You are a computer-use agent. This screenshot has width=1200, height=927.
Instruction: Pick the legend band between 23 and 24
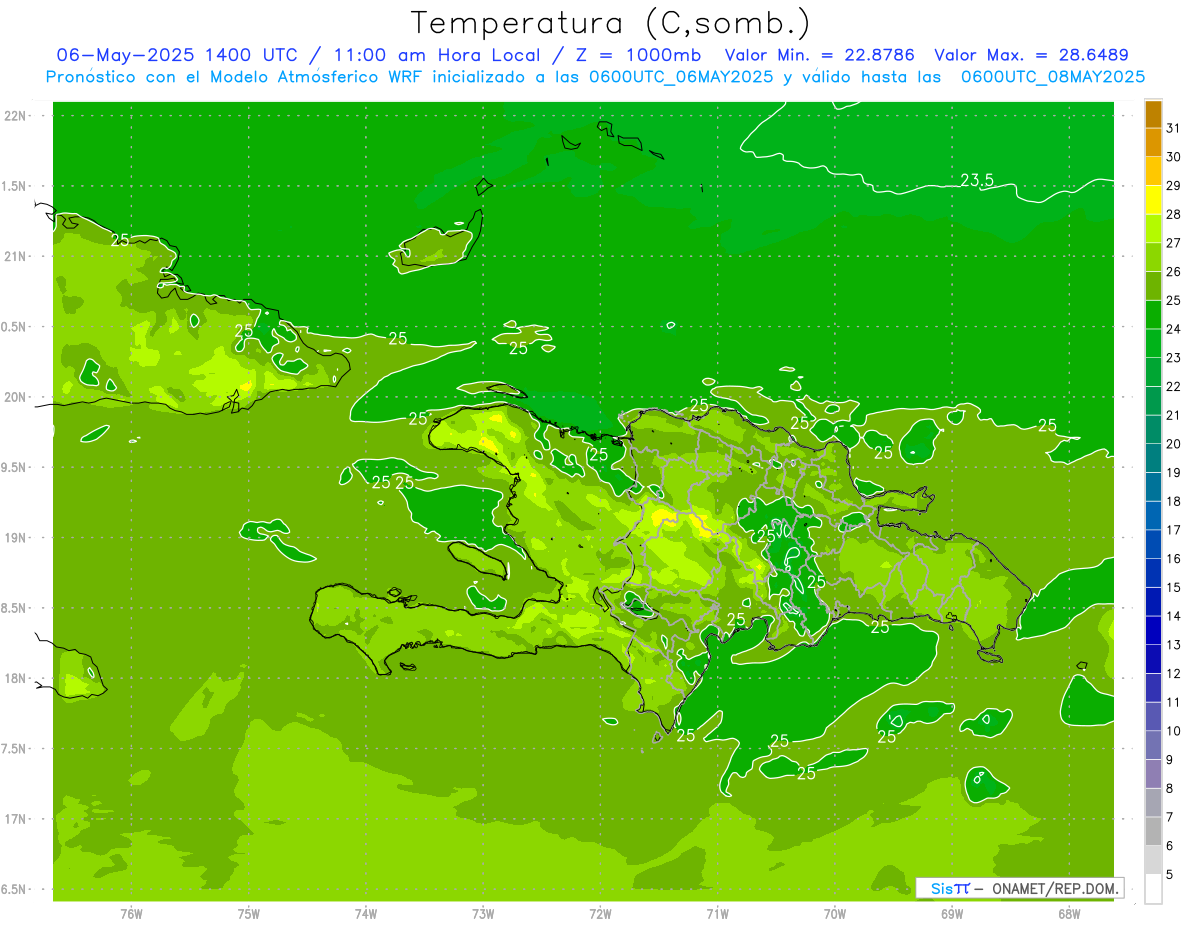click(1153, 343)
